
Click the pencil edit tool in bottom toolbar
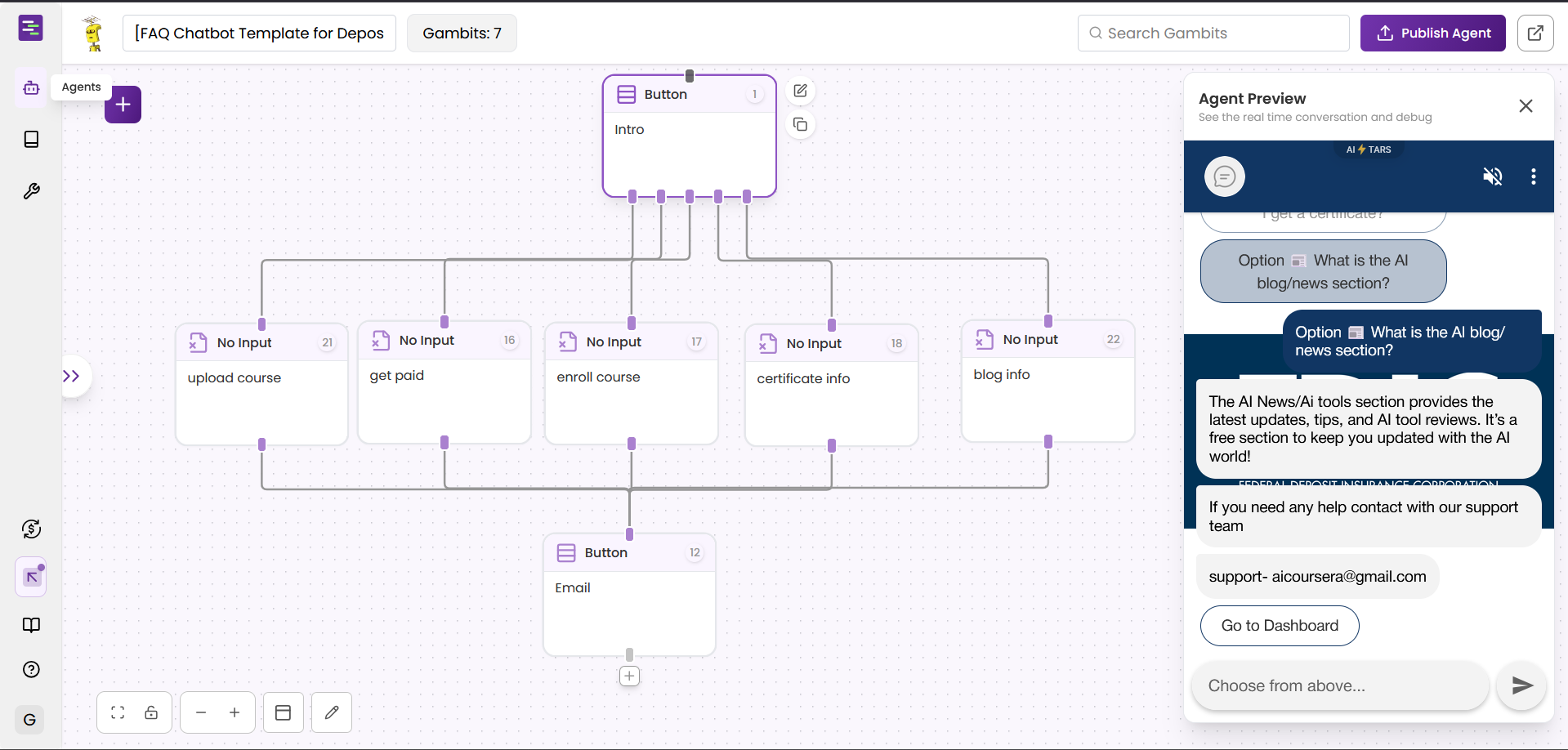tap(332, 712)
